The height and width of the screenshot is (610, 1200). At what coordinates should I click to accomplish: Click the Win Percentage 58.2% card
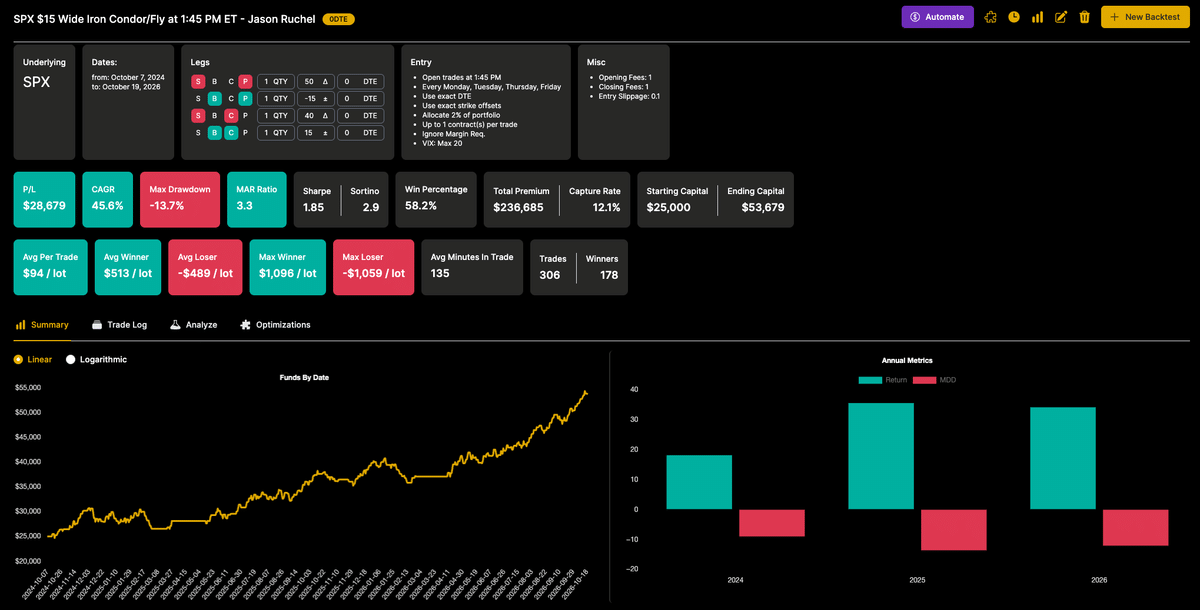[436, 199]
